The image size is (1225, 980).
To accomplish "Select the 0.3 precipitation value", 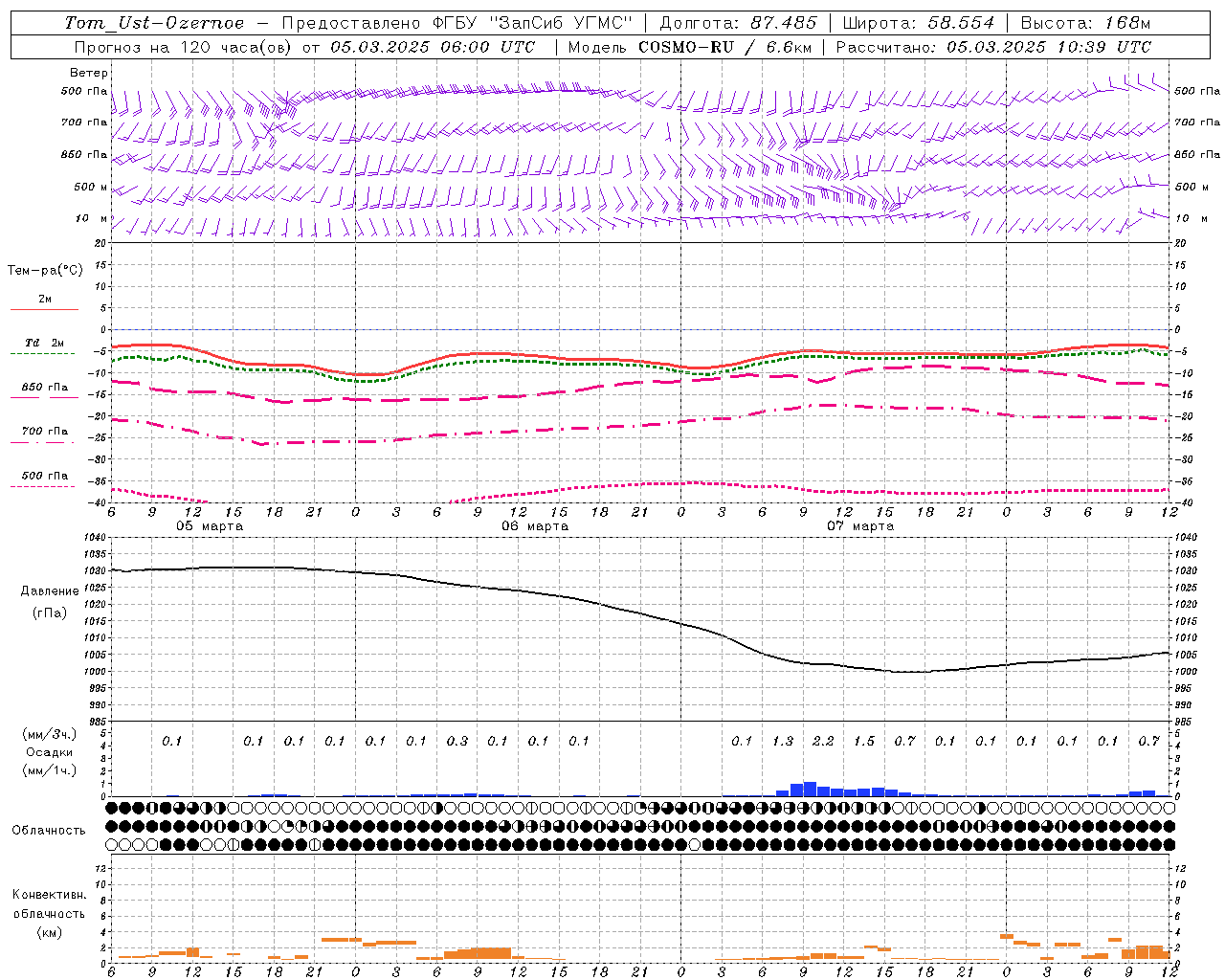I will (457, 742).
